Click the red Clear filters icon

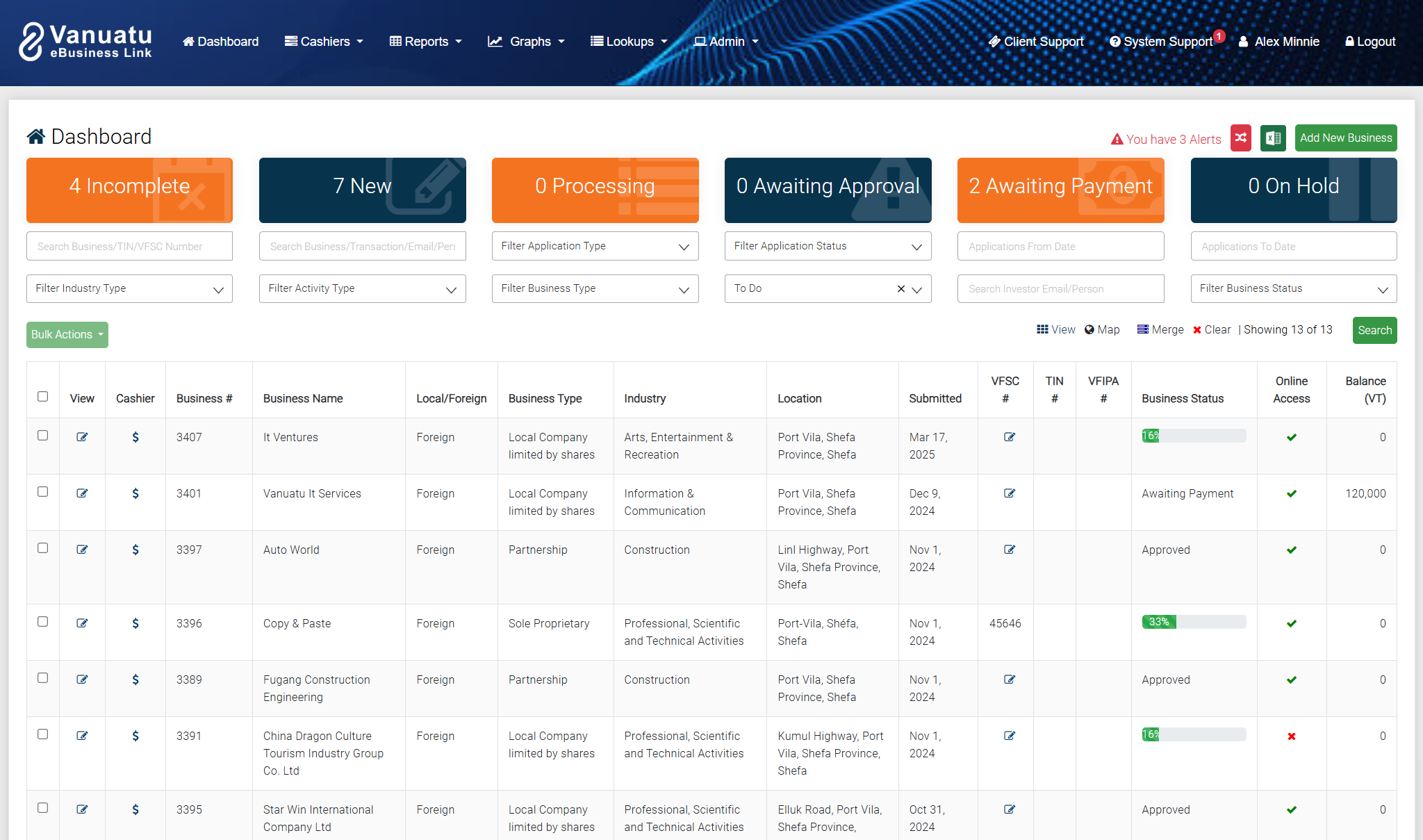click(1211, 329)
